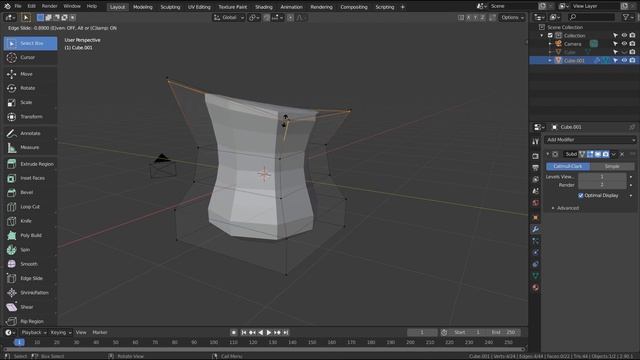Open the Material properties tab icon
The height and width of the screenshot is (360, 640).
(x=536, y=288)
